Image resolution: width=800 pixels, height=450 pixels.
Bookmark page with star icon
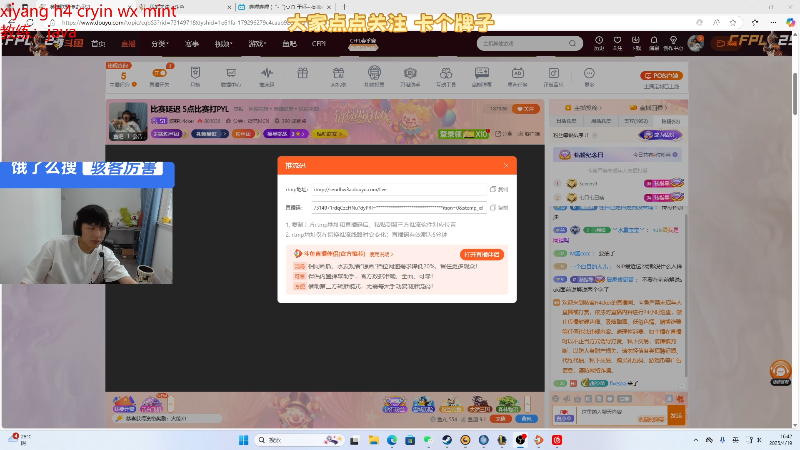(x=733, y=22)
